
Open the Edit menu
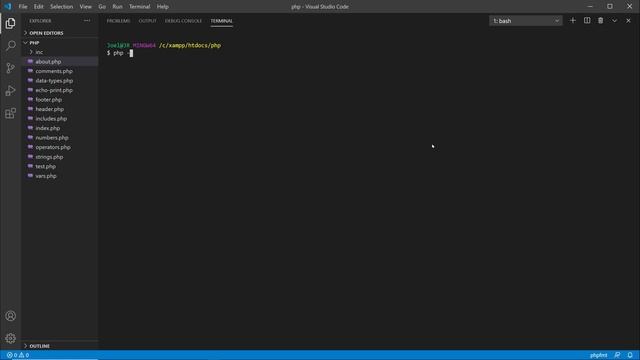click(x=39, y=7)
